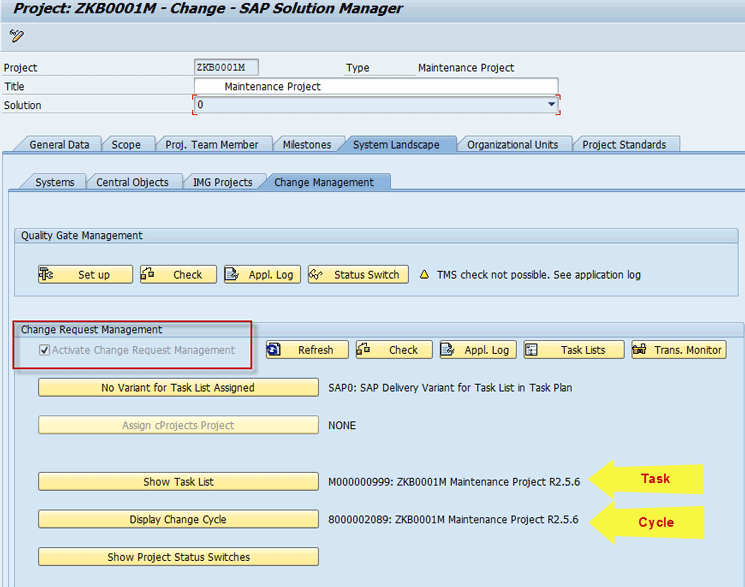Viewport: 745px width, 587px height.
Task: Click the Display/Change pencil icon in toolbar
Action: tap(16, 36)
